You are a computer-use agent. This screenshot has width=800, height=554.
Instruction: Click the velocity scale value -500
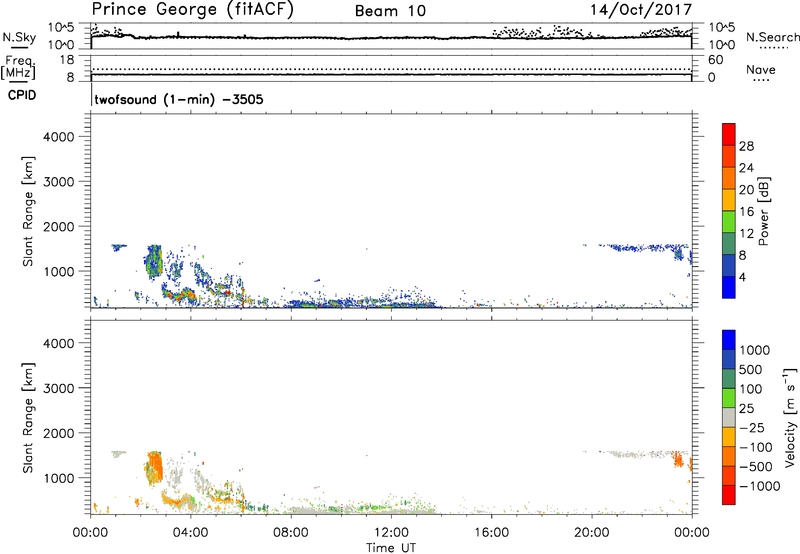pyautogui.click(x=756, y=467)
